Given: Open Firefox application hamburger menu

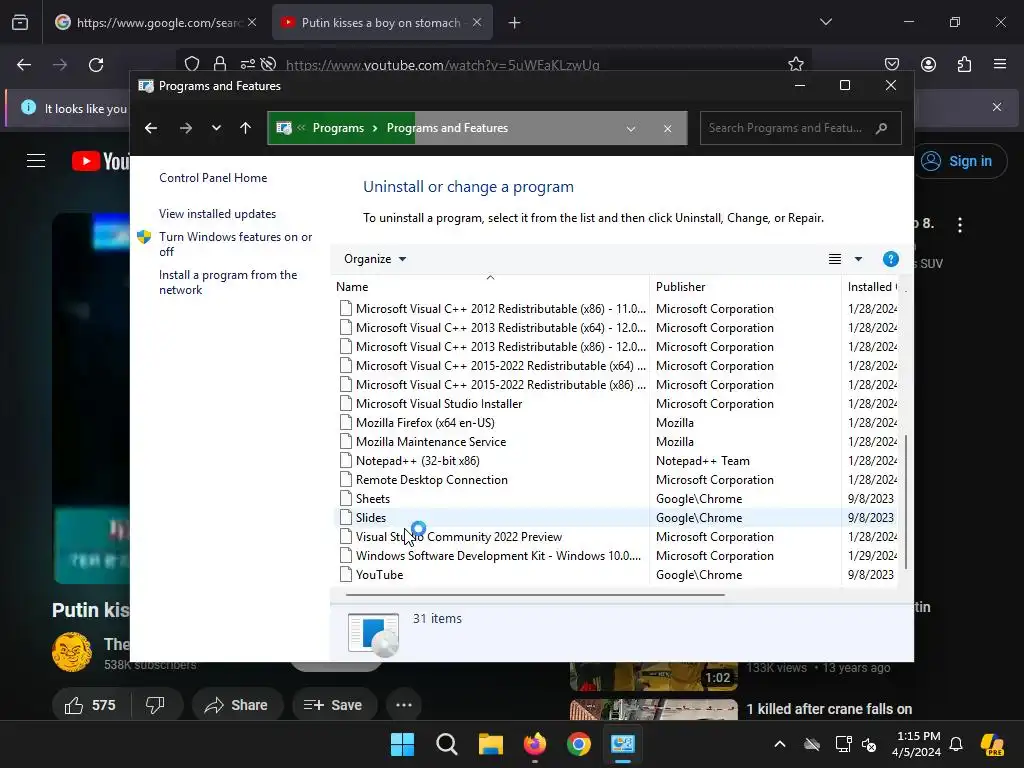Looking at the screenshot, I should [1000, 64].
